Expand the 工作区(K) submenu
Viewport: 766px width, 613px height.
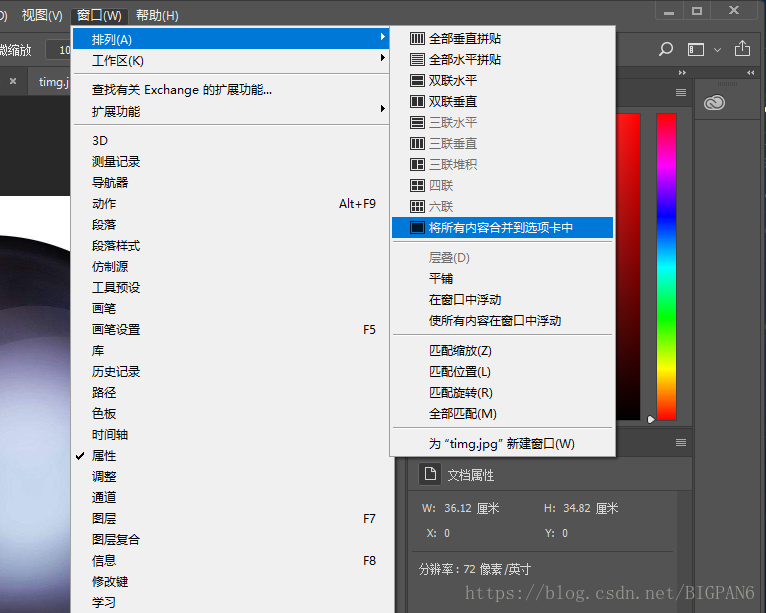coord(231,61)
